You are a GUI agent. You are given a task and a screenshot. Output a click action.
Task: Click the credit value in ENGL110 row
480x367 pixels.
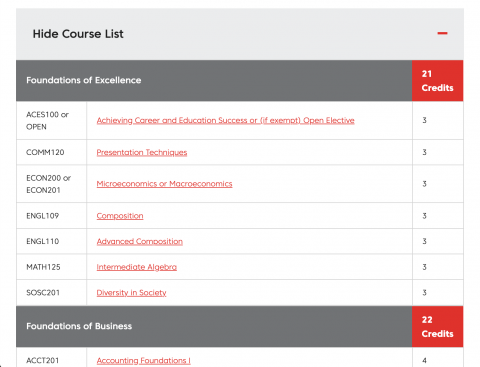[x=424, y=241]
